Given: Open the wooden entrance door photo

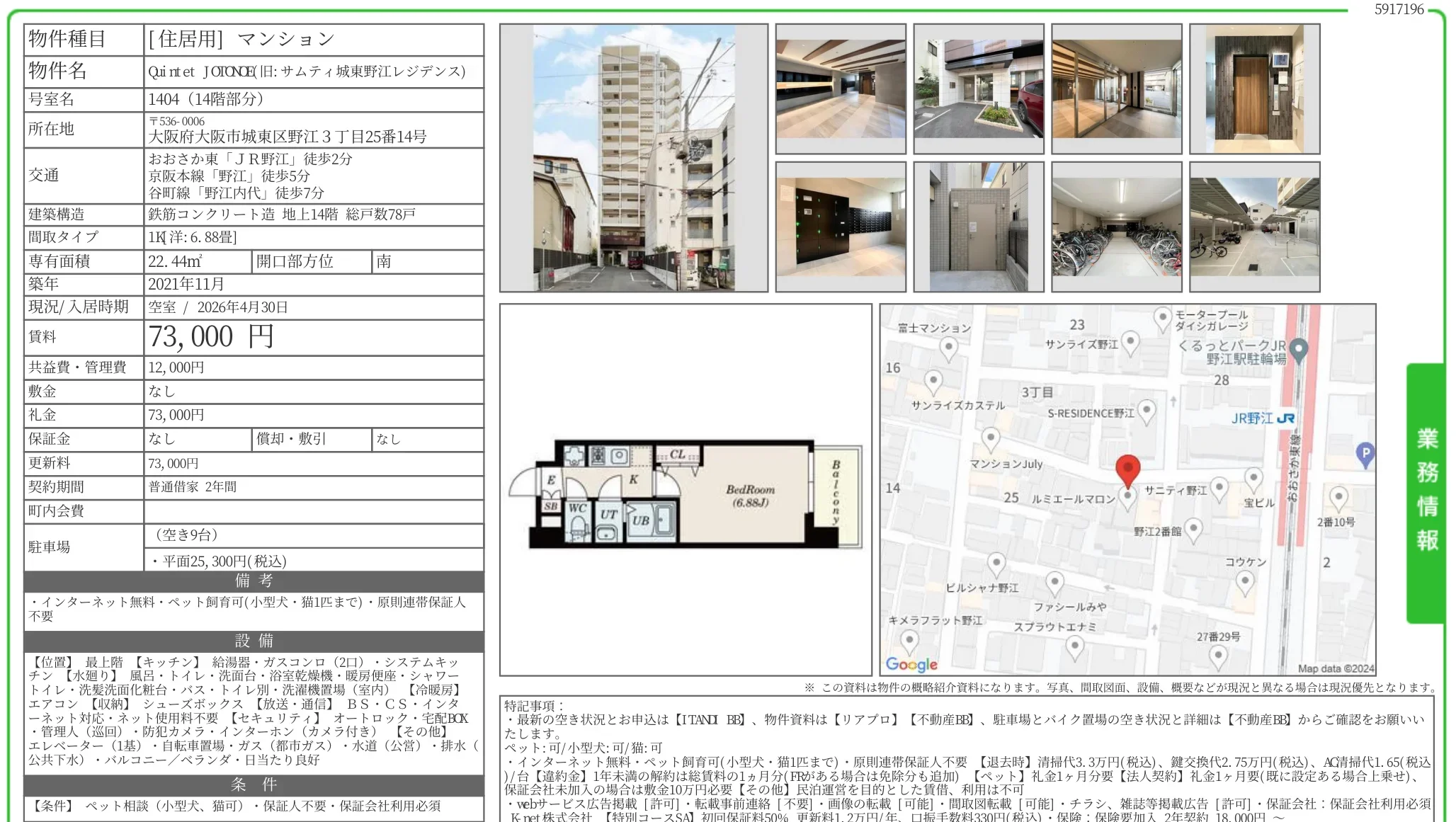Looking at the screenshot, I should point(1254,89).
